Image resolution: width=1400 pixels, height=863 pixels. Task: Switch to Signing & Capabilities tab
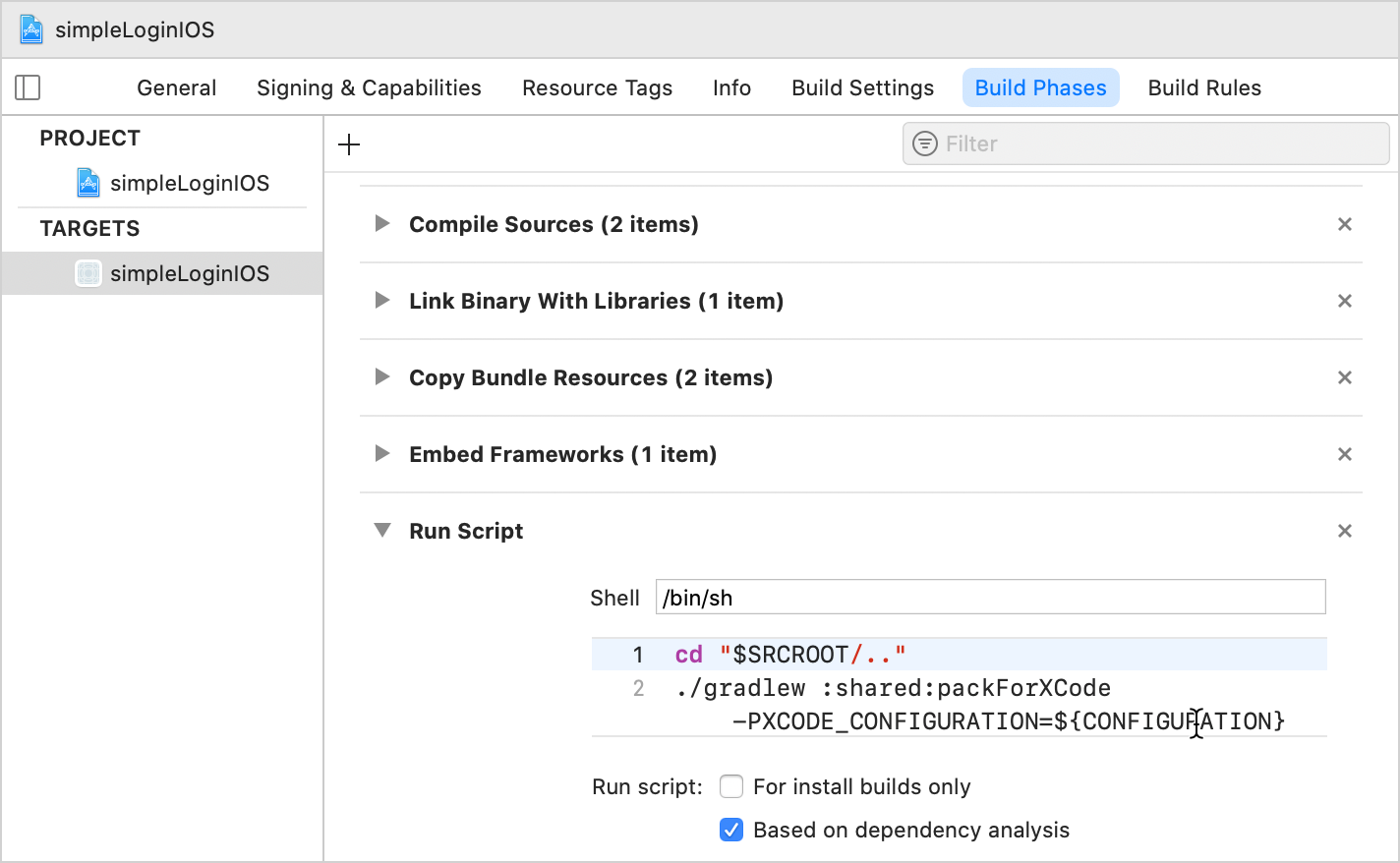point(369,87)
